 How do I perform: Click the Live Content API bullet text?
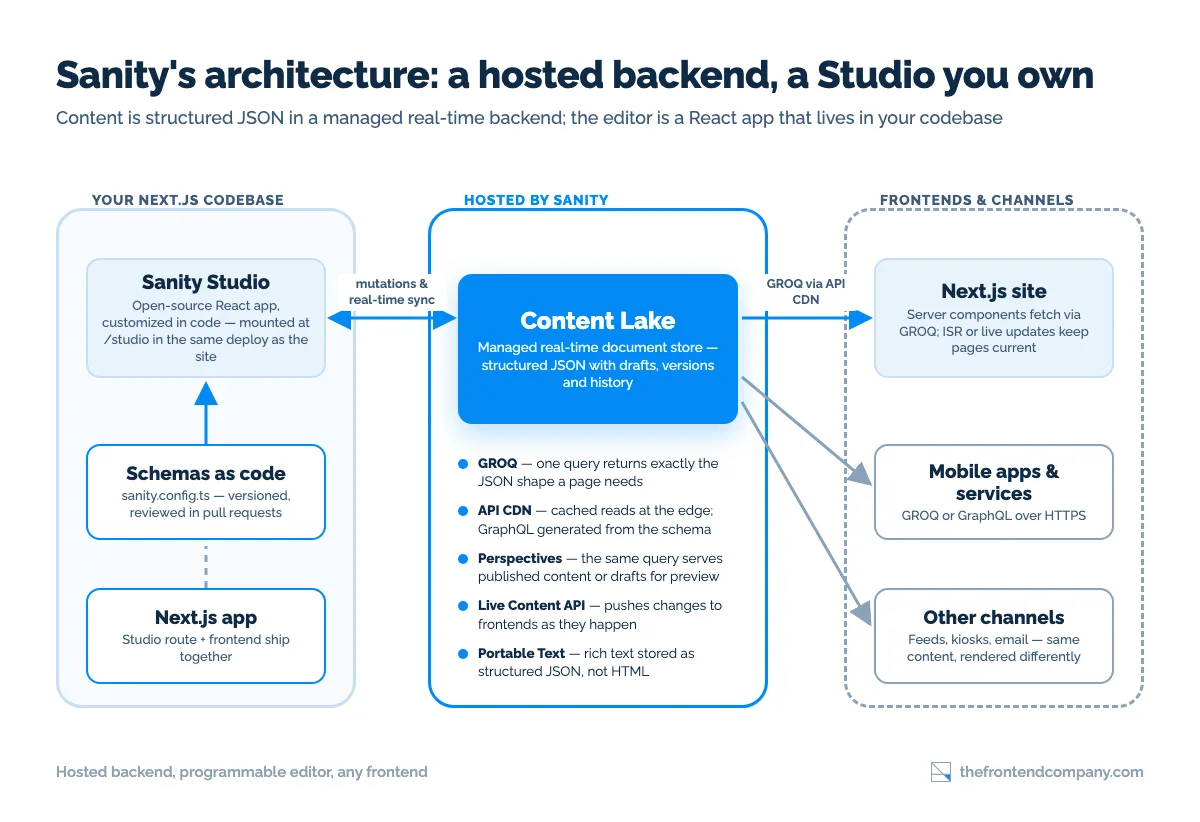(x=599, y=615)
